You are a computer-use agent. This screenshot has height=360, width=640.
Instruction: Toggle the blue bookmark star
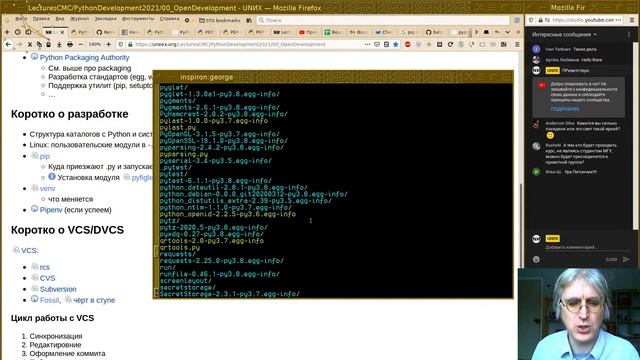[x=396, y=44]
